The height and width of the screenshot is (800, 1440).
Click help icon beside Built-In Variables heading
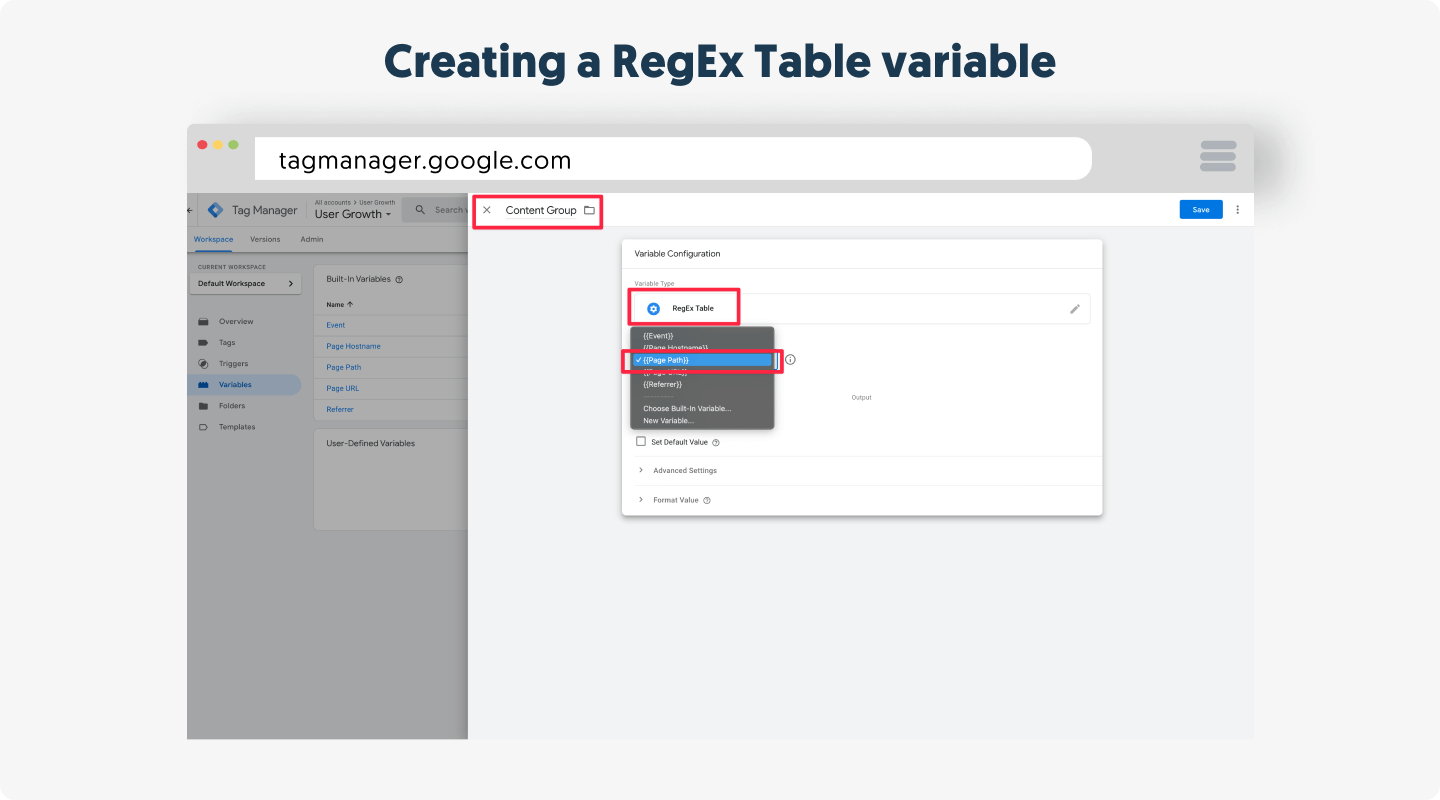click(x=399, y=280)
